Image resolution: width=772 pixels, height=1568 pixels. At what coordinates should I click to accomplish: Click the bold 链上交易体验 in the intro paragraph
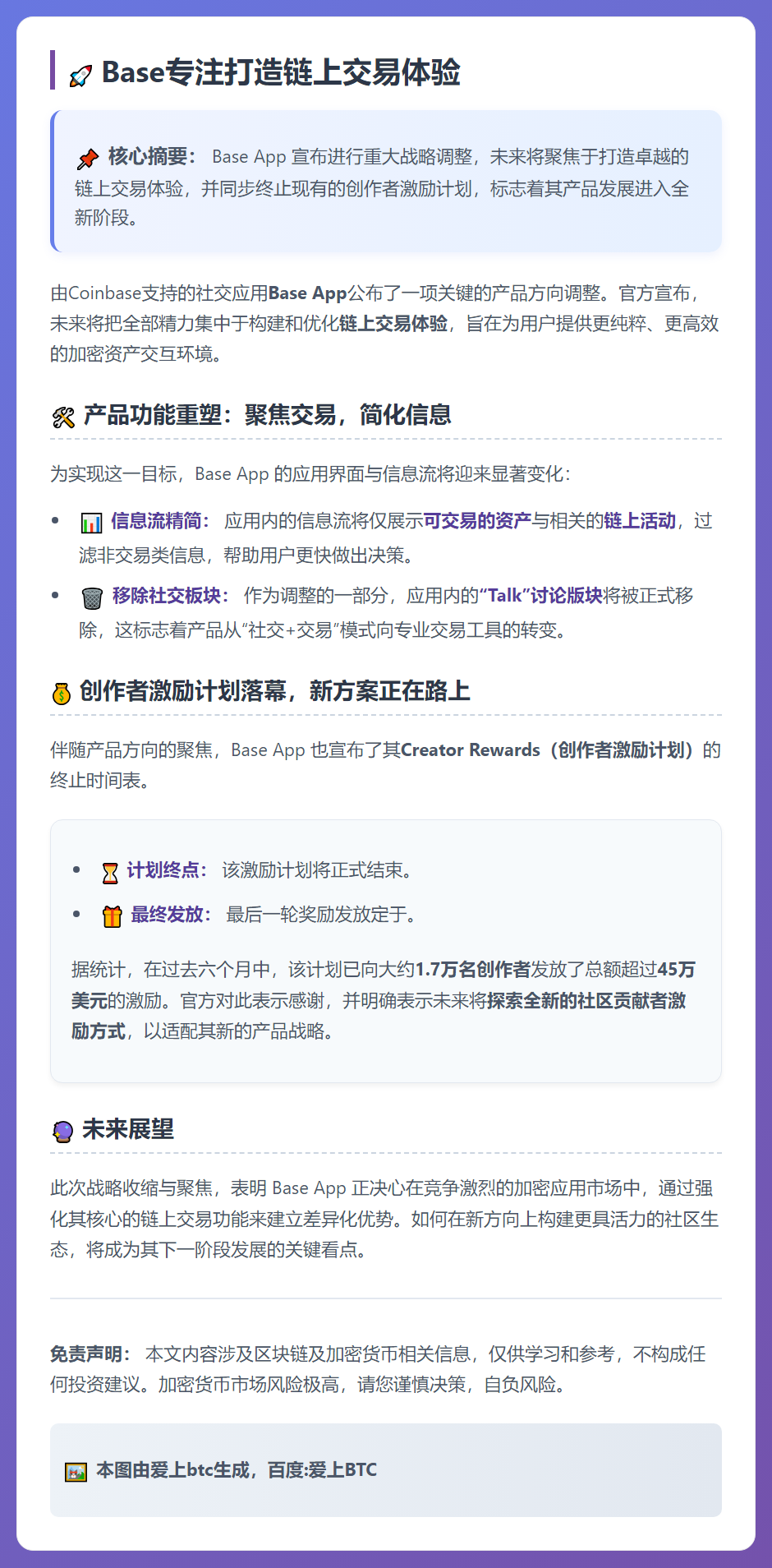(x=393, y=324)
